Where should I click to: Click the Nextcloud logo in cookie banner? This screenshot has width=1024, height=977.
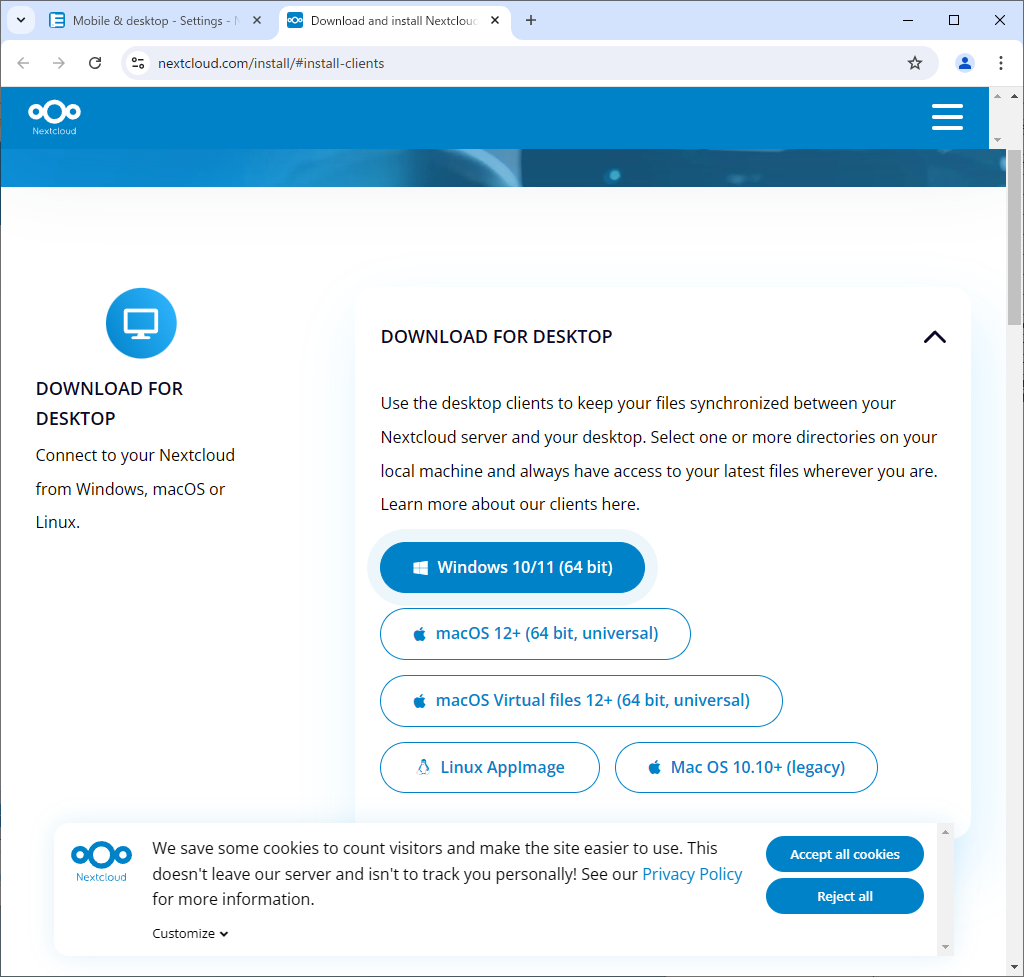(101, 861)
